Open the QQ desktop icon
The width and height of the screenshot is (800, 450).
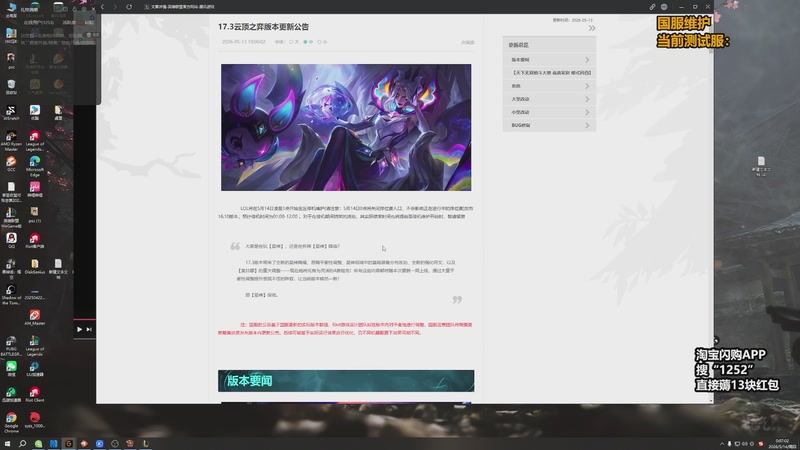coord(11,240)
